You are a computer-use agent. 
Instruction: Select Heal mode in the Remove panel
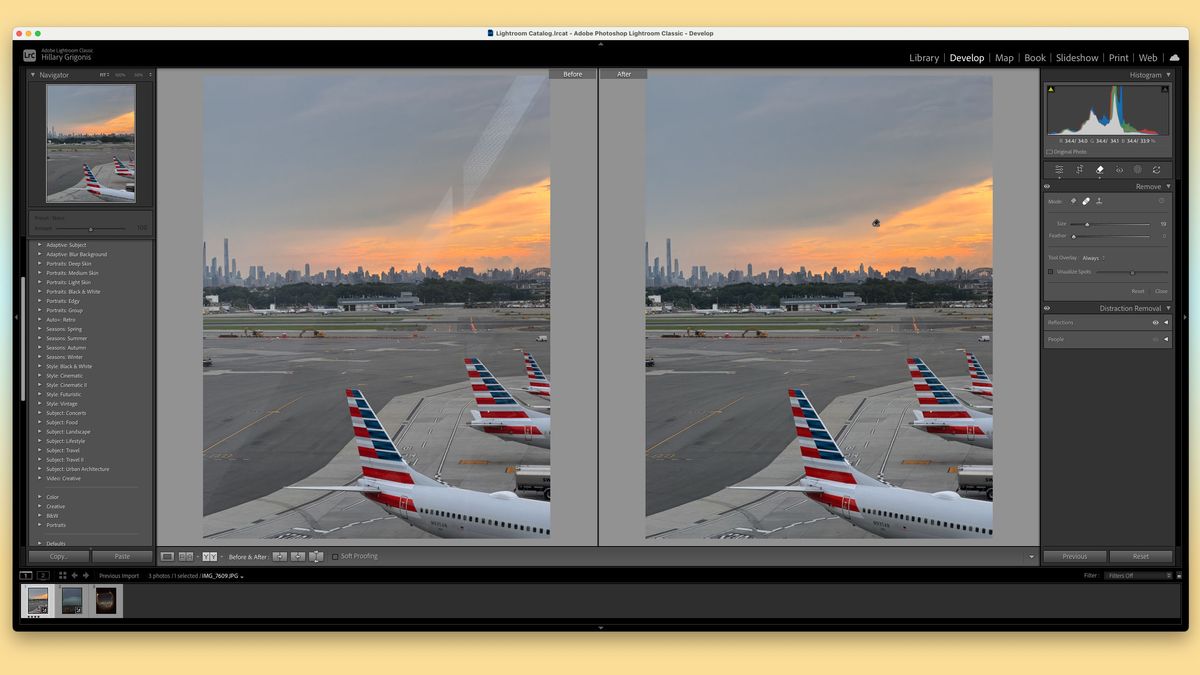tap(1087, 200)
